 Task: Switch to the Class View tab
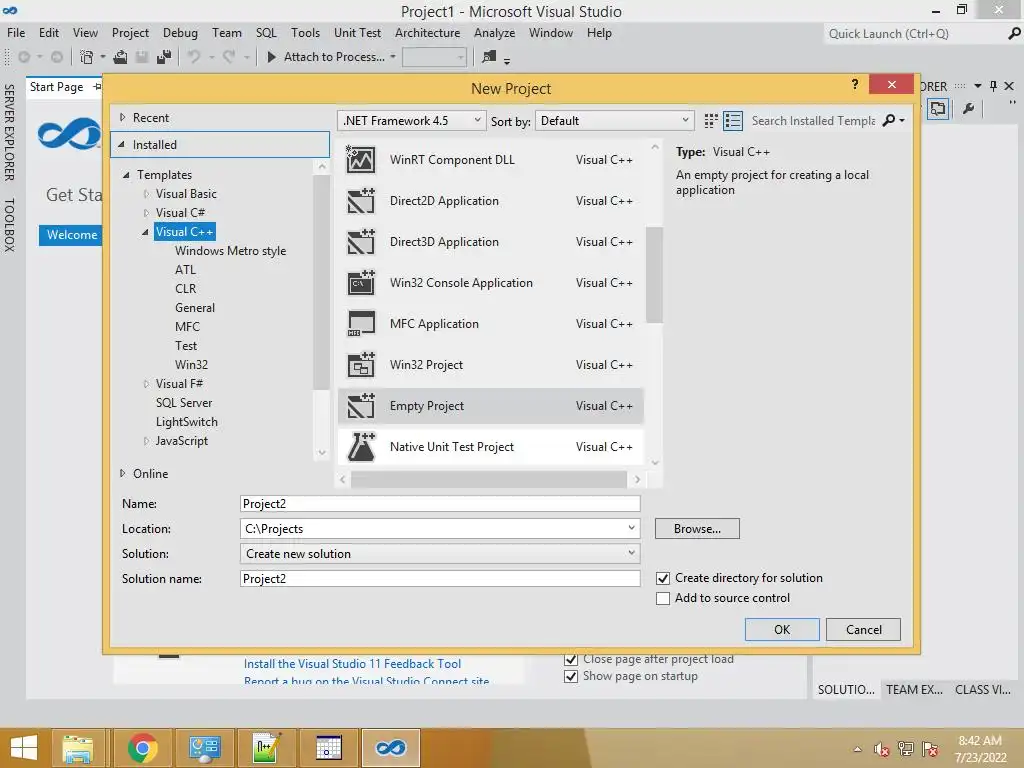pos(982,690)
